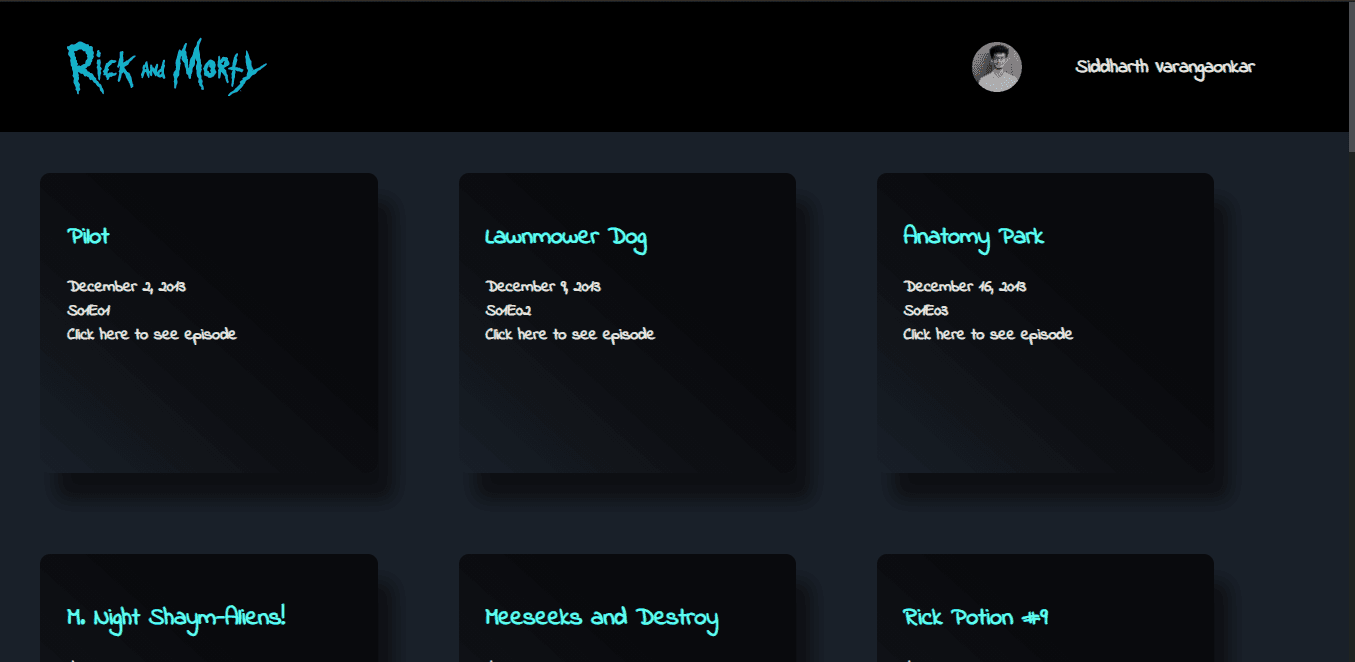Viewport: 1355px width, 662px height.
Task: Click the December 16, 2013 air date
Action: (965, 287)
